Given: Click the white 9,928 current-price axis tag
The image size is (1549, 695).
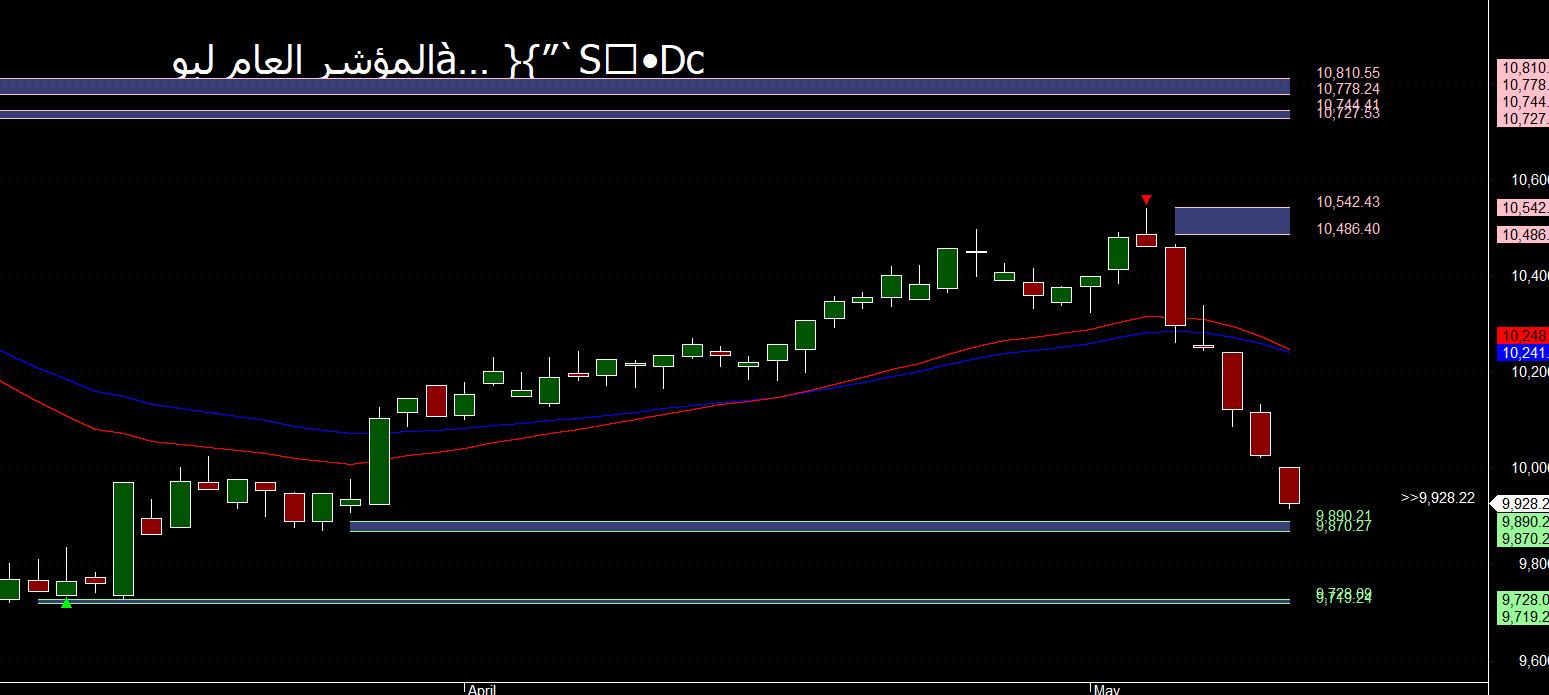Looking at the screenshot, I should (x=1521, y=504).
